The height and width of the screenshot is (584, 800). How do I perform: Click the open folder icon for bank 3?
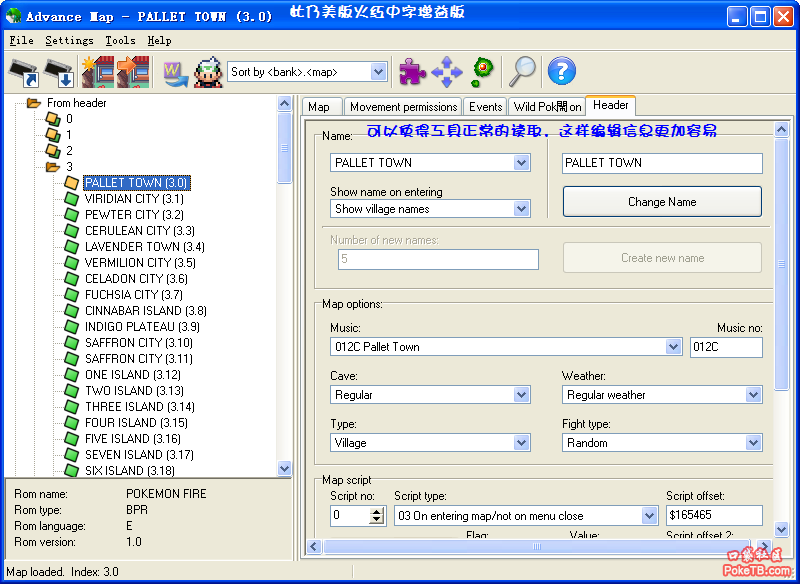point(53,166)
